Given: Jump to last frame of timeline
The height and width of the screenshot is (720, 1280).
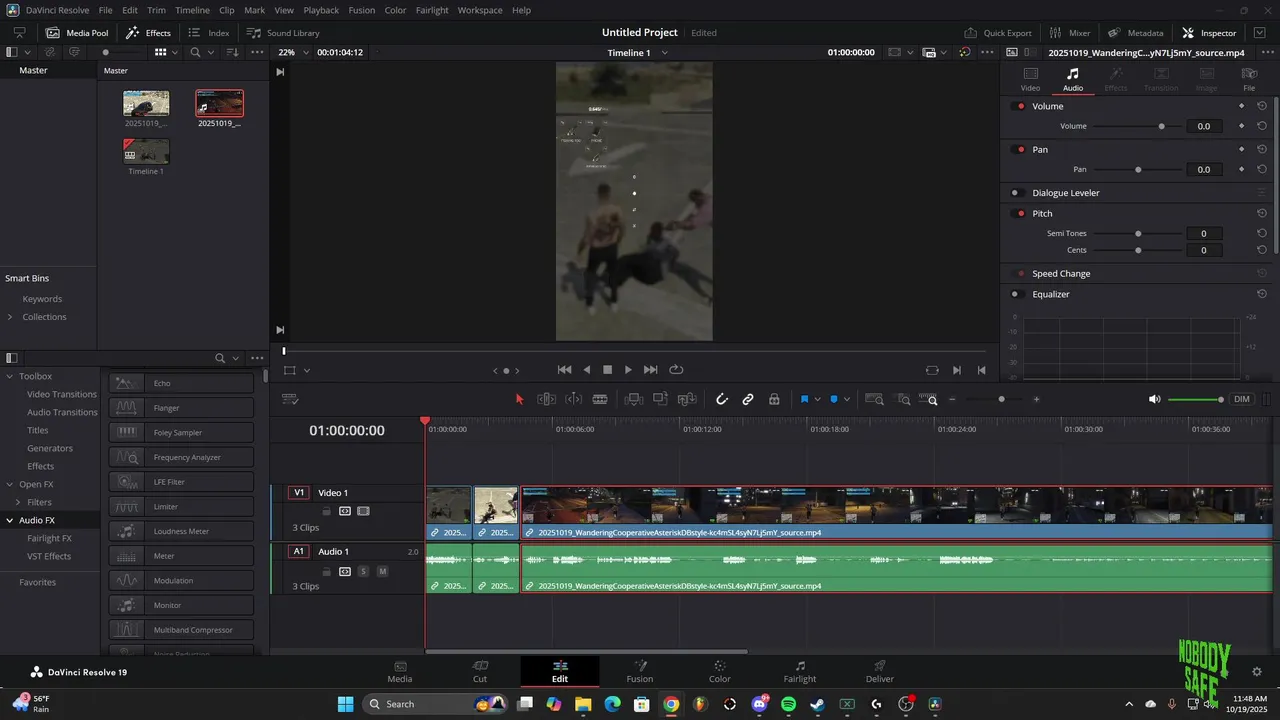Looking at the screenshot, I should coord(650,370).
